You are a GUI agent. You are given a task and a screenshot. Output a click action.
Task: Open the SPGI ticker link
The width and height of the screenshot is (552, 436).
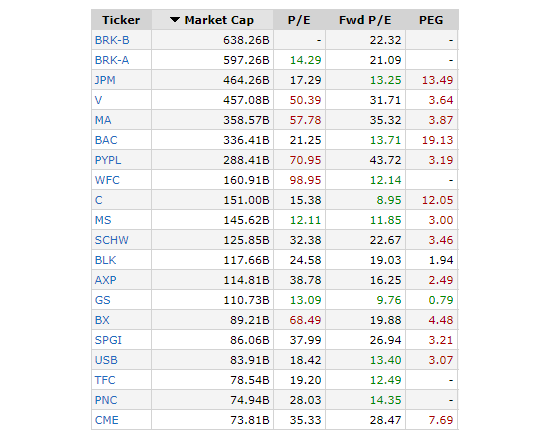(108, 340)
